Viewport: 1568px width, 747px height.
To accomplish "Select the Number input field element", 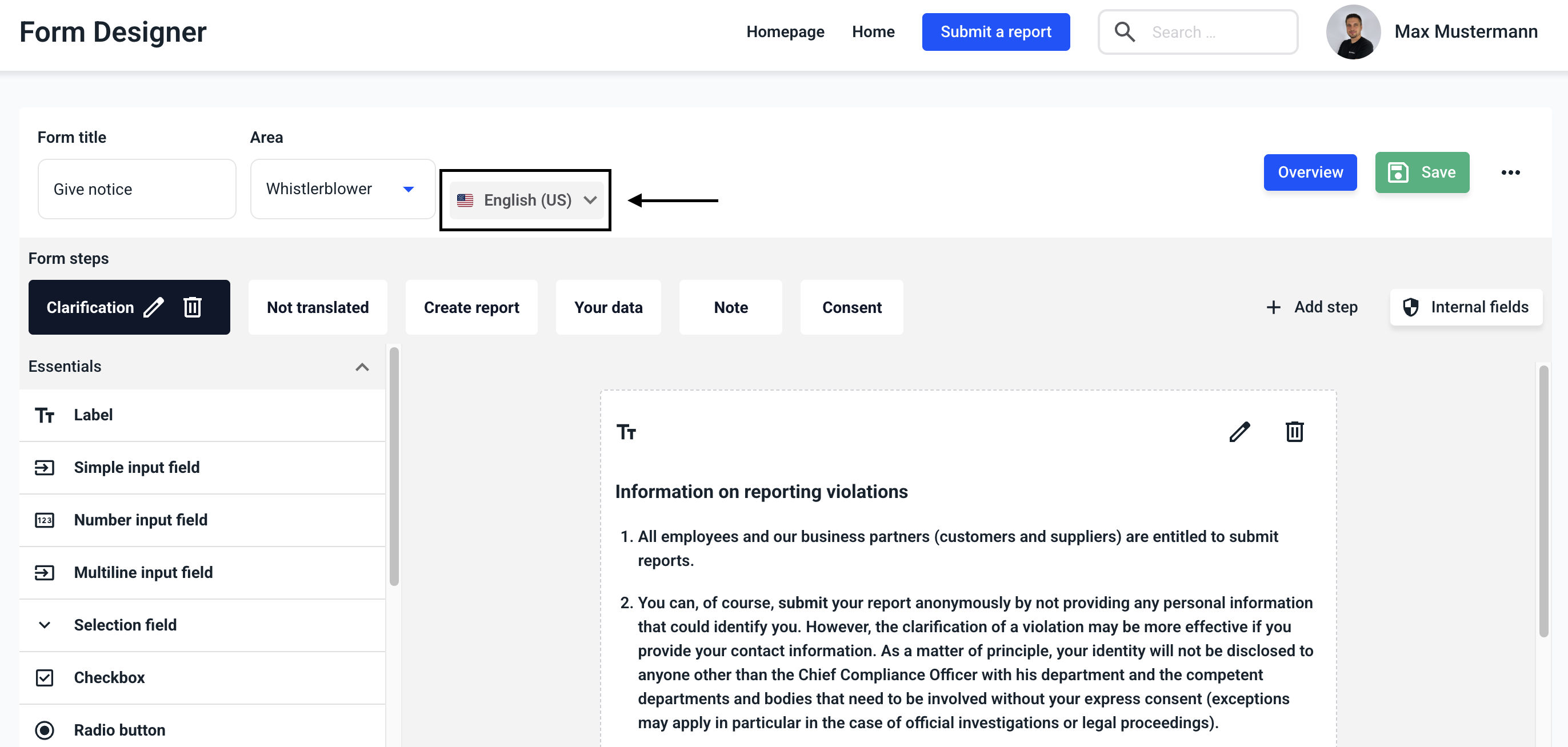I will pos(141,520).
